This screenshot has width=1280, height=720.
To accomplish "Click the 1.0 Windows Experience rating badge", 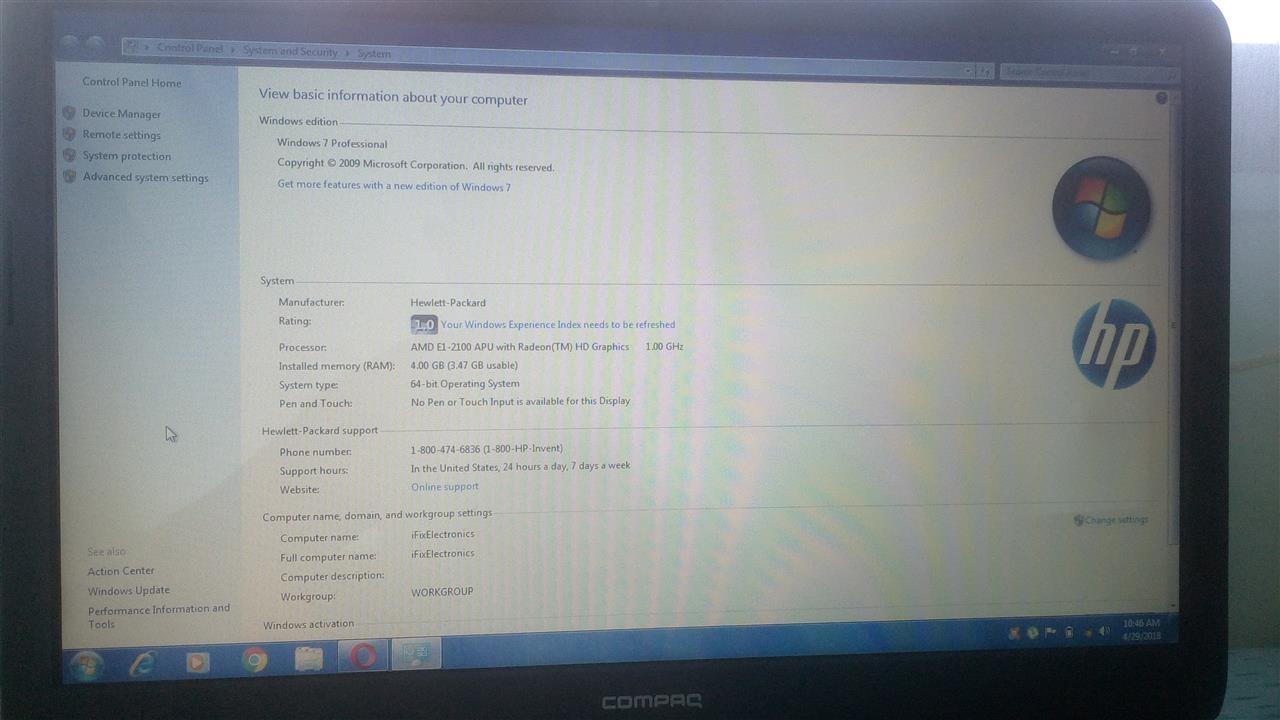I will pyautogui.click(x=424, y=325).
